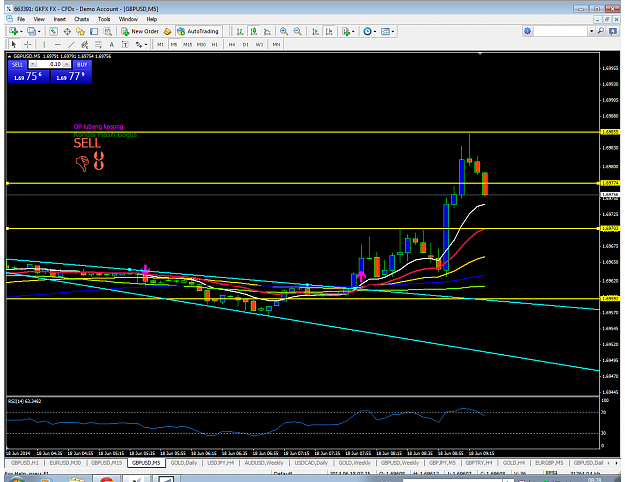Screen dimensions: 625x482
Task: Switch timeframe to M15
Action: pos(187,45)
